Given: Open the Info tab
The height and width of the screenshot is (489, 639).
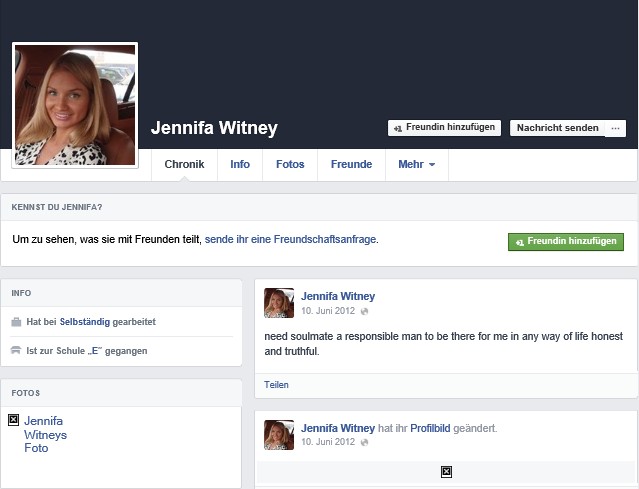Looking at the screenshot, I should [240, 164].
